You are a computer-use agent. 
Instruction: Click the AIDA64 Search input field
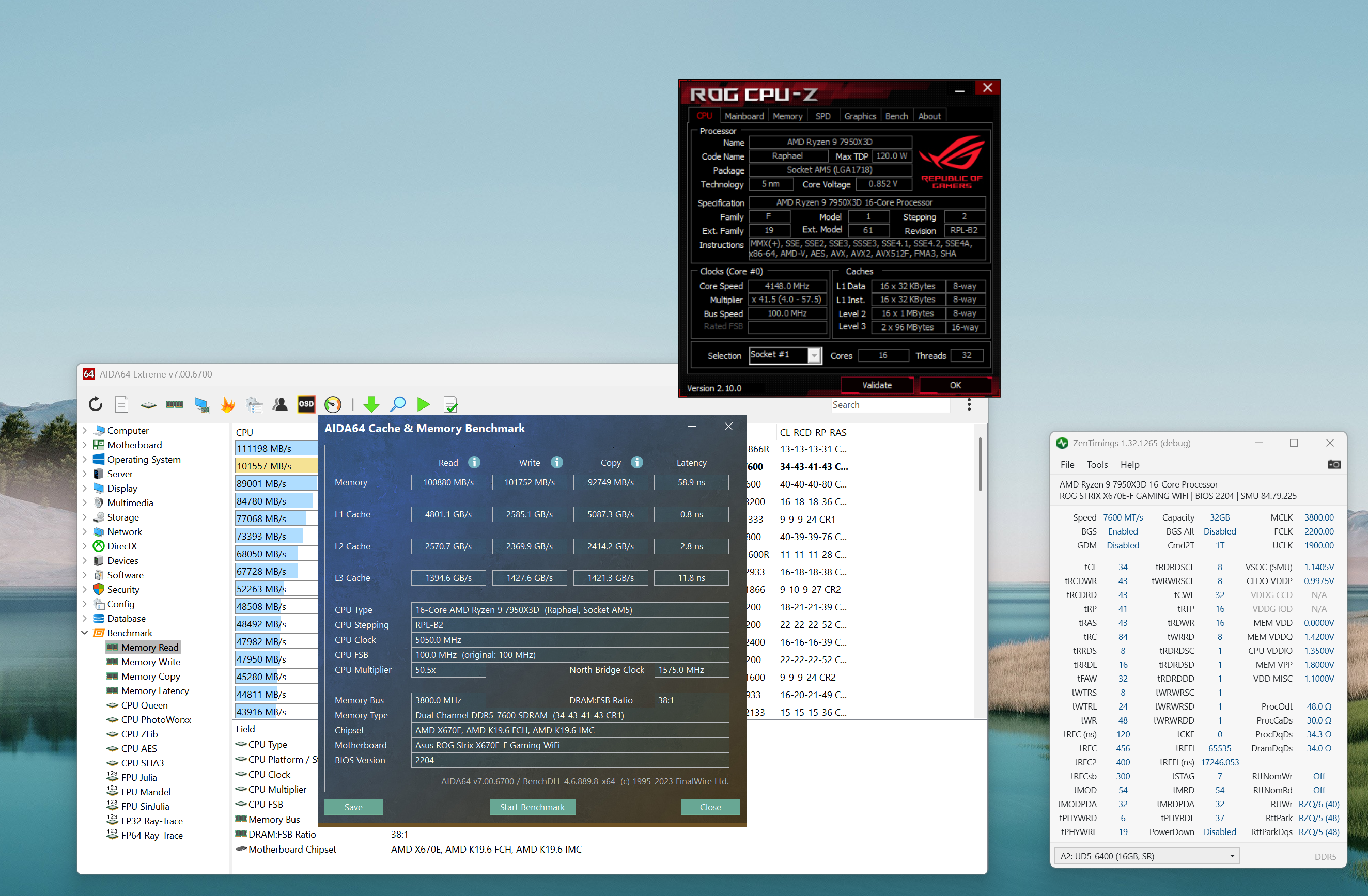[890, 404]
